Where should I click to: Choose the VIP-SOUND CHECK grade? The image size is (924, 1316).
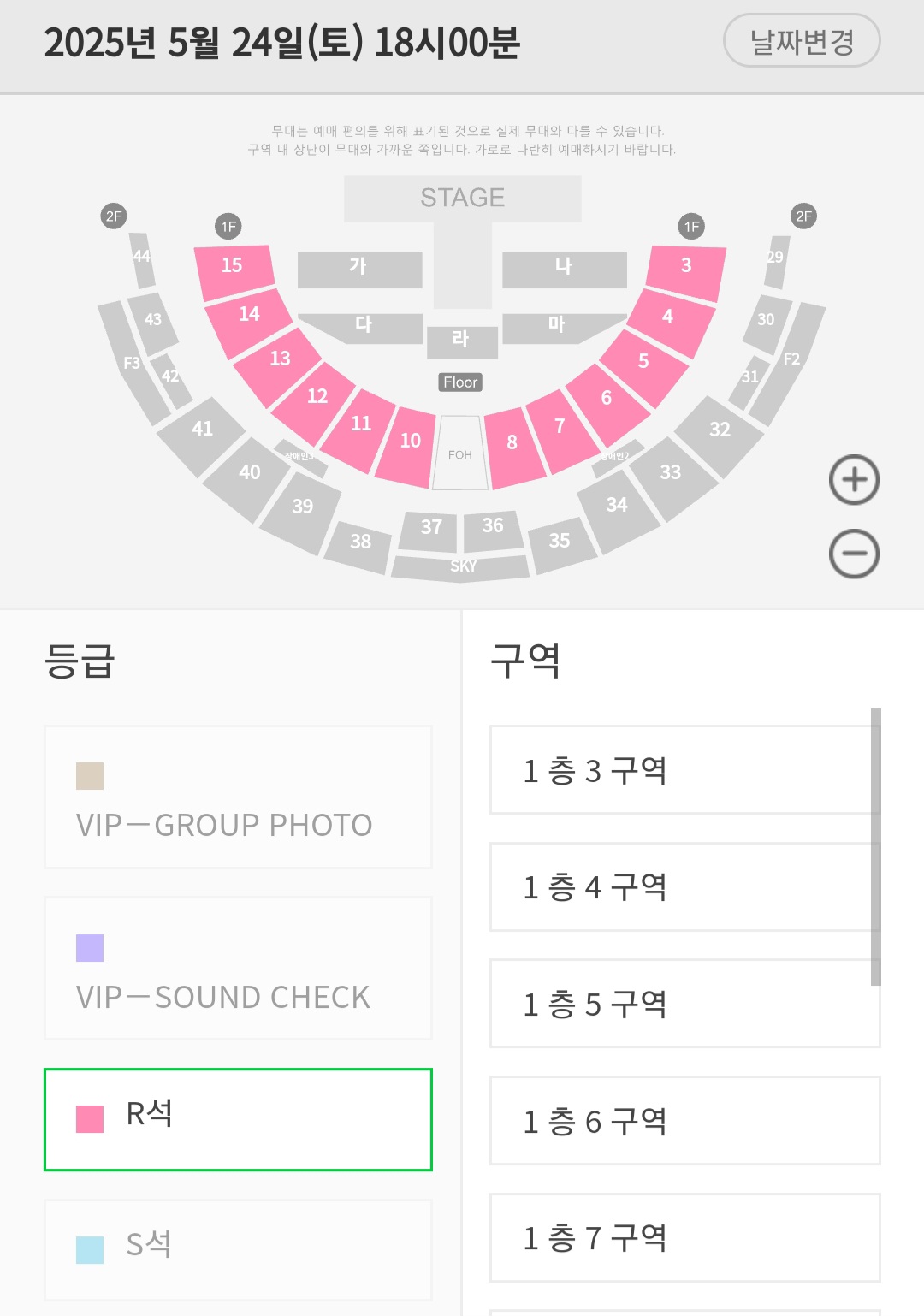click(238, 969)
